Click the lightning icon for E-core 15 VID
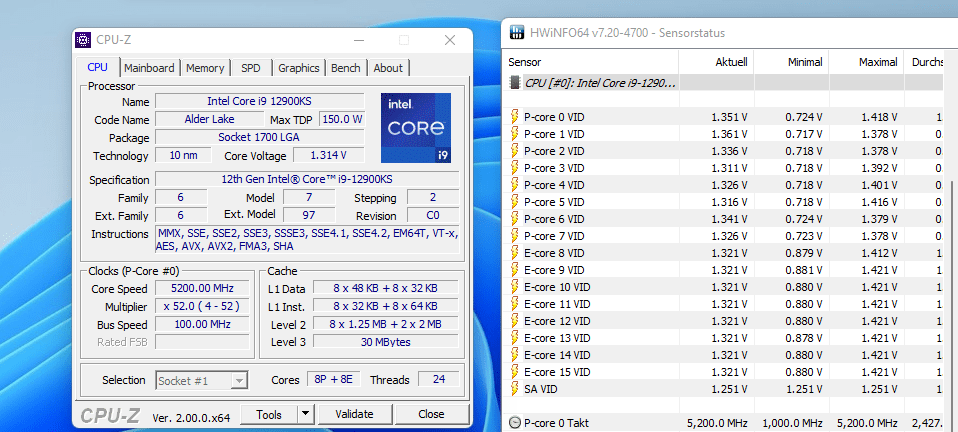 click(x=514, y=372)
